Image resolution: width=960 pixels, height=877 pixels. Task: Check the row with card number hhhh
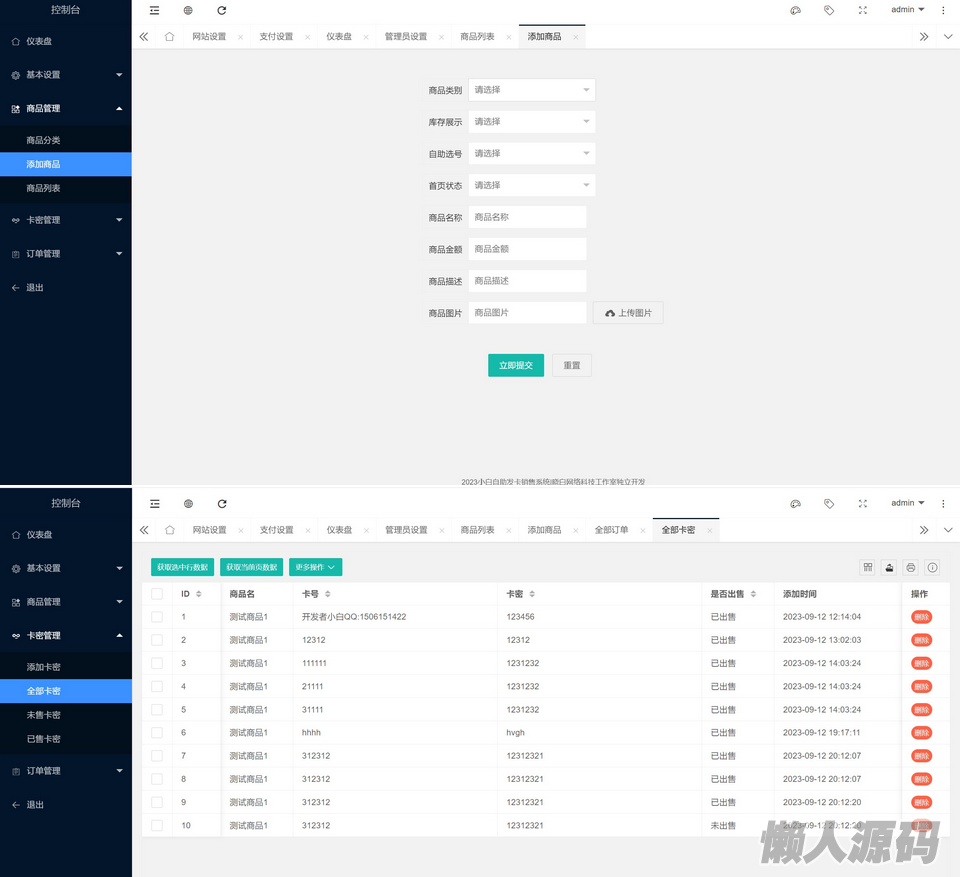(157, 732)
